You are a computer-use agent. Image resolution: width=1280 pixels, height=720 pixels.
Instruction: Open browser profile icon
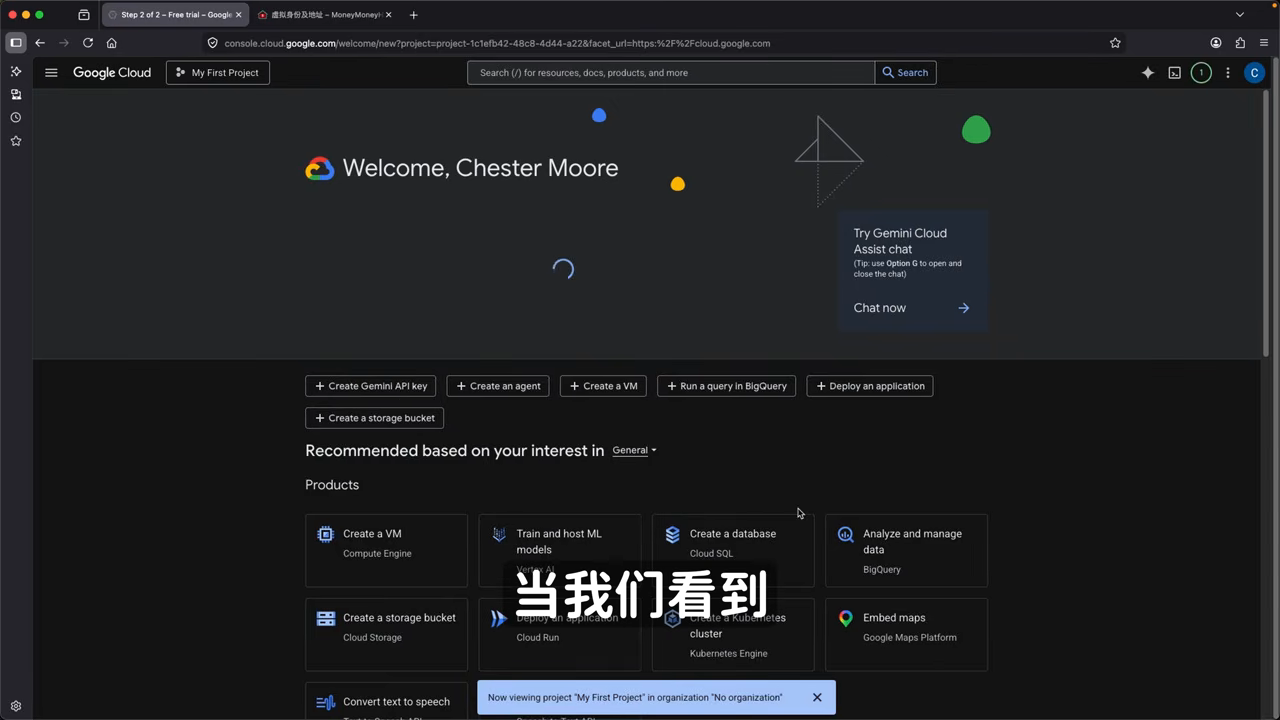pyautogui.click(x=1216, y=43)
